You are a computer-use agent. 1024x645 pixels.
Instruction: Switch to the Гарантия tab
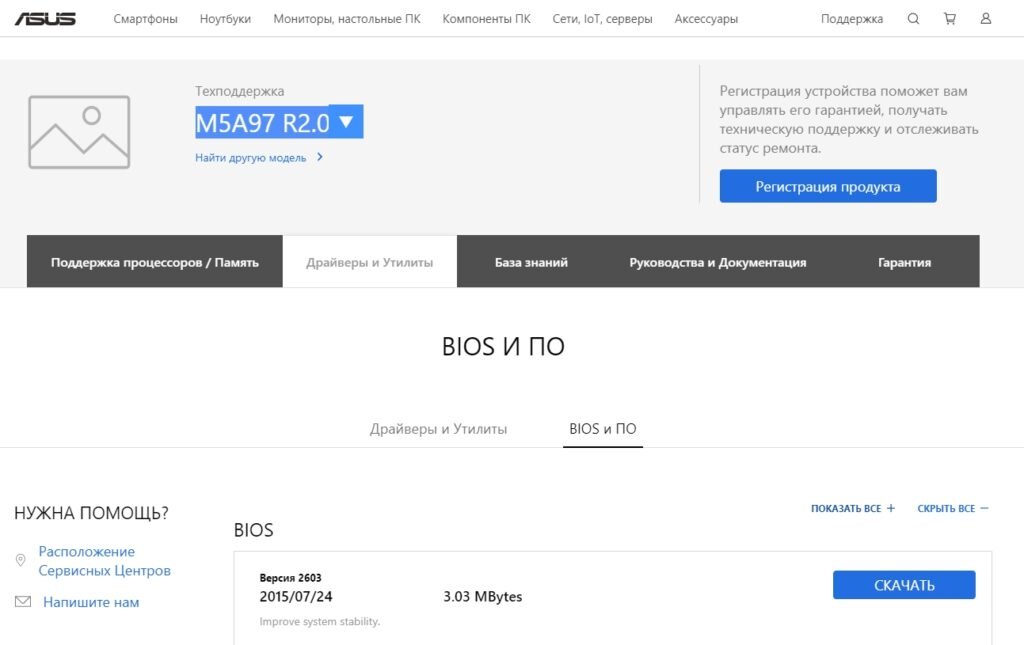pyautogui.click(x=904, y=262)
